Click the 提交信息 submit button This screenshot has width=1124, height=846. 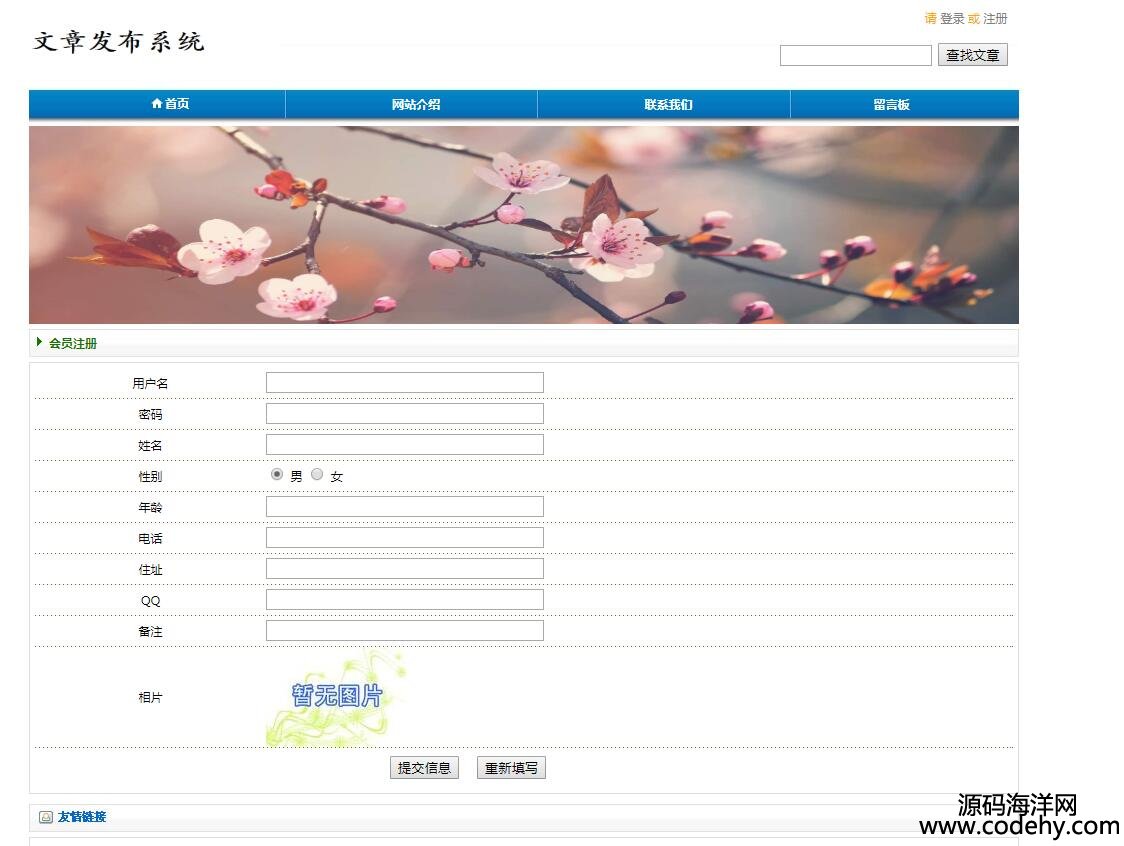[424, 768]
